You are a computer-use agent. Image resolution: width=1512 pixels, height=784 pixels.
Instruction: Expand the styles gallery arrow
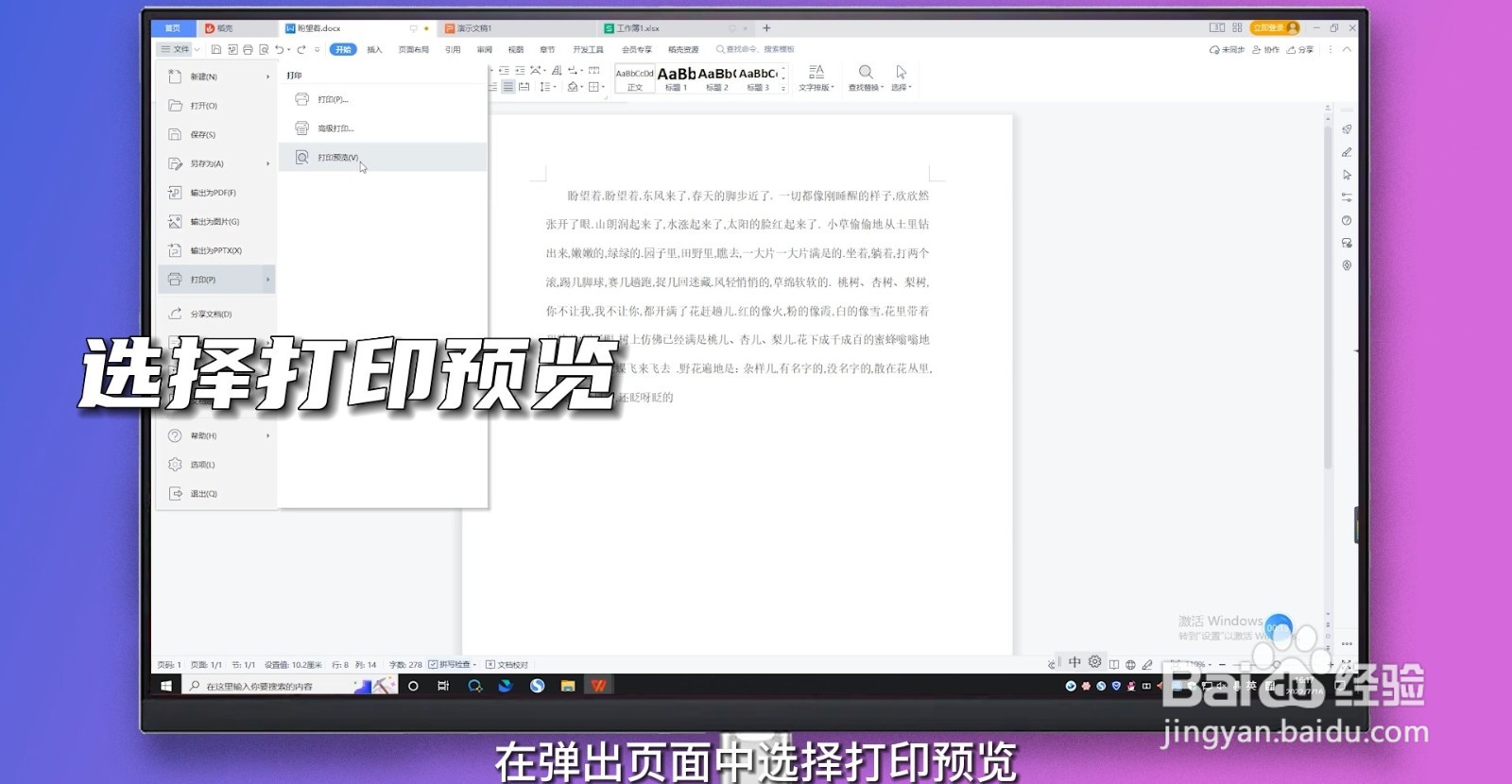pos(783,88)
